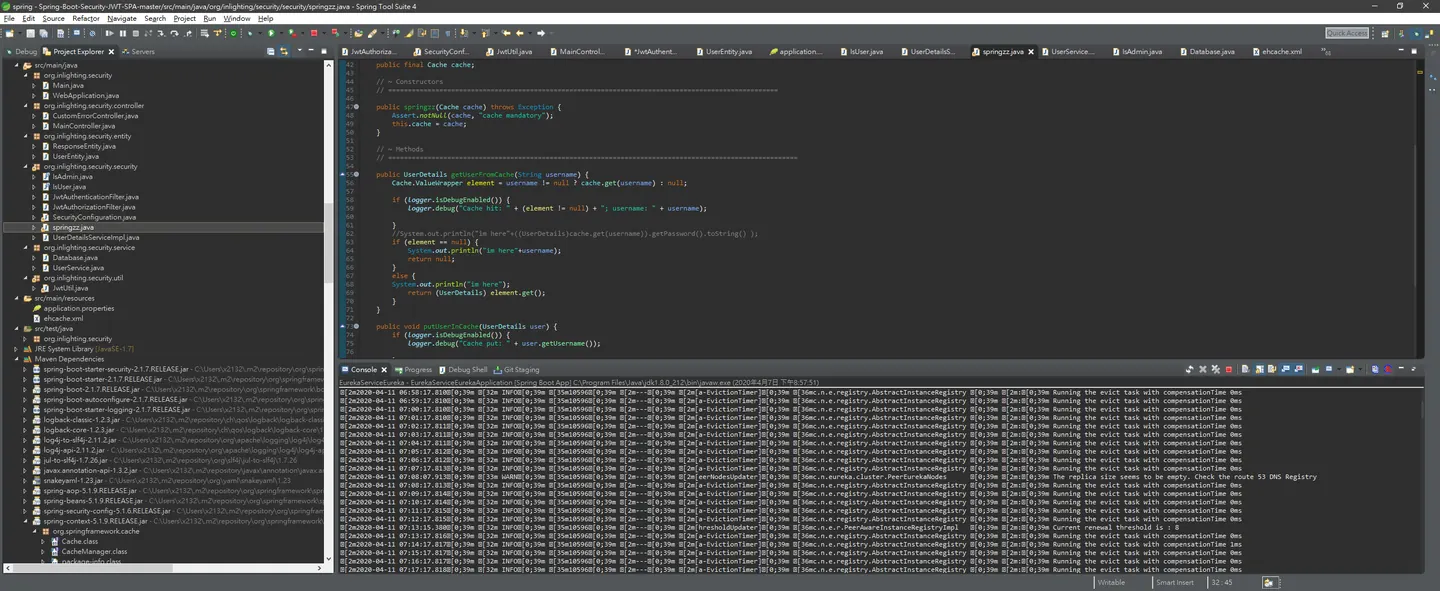Click the Project Explorer vertical scrollbar

pyautogui.click(x=329, y=314)
